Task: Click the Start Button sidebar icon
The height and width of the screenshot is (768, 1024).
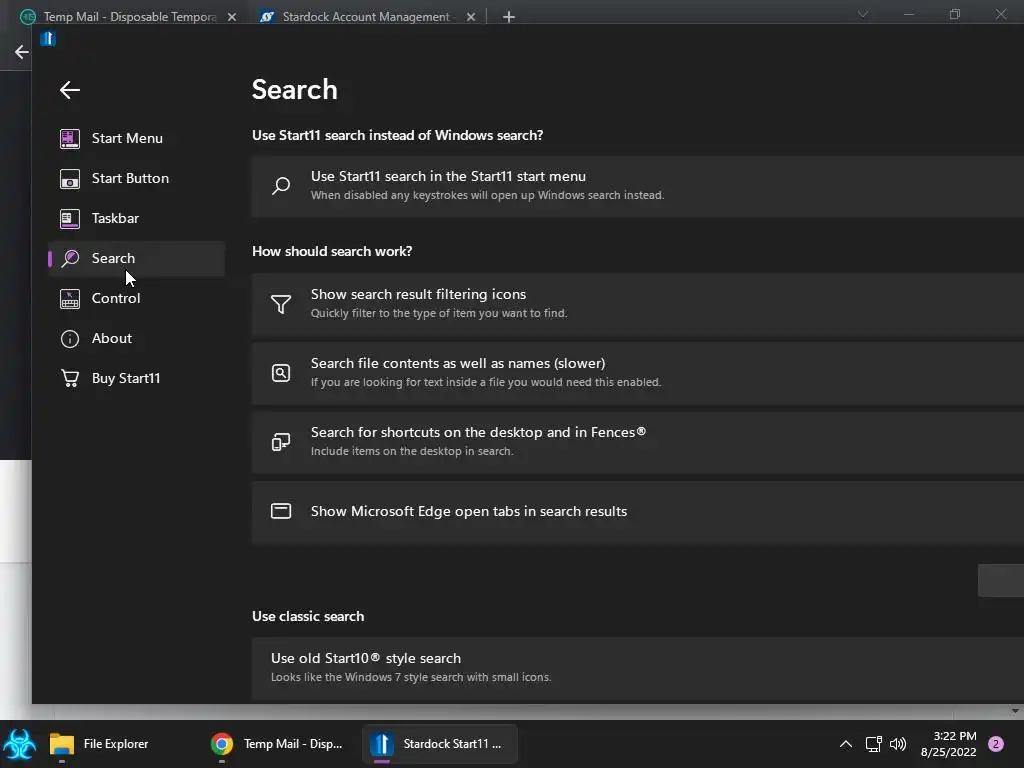Action: click(70, 178)
